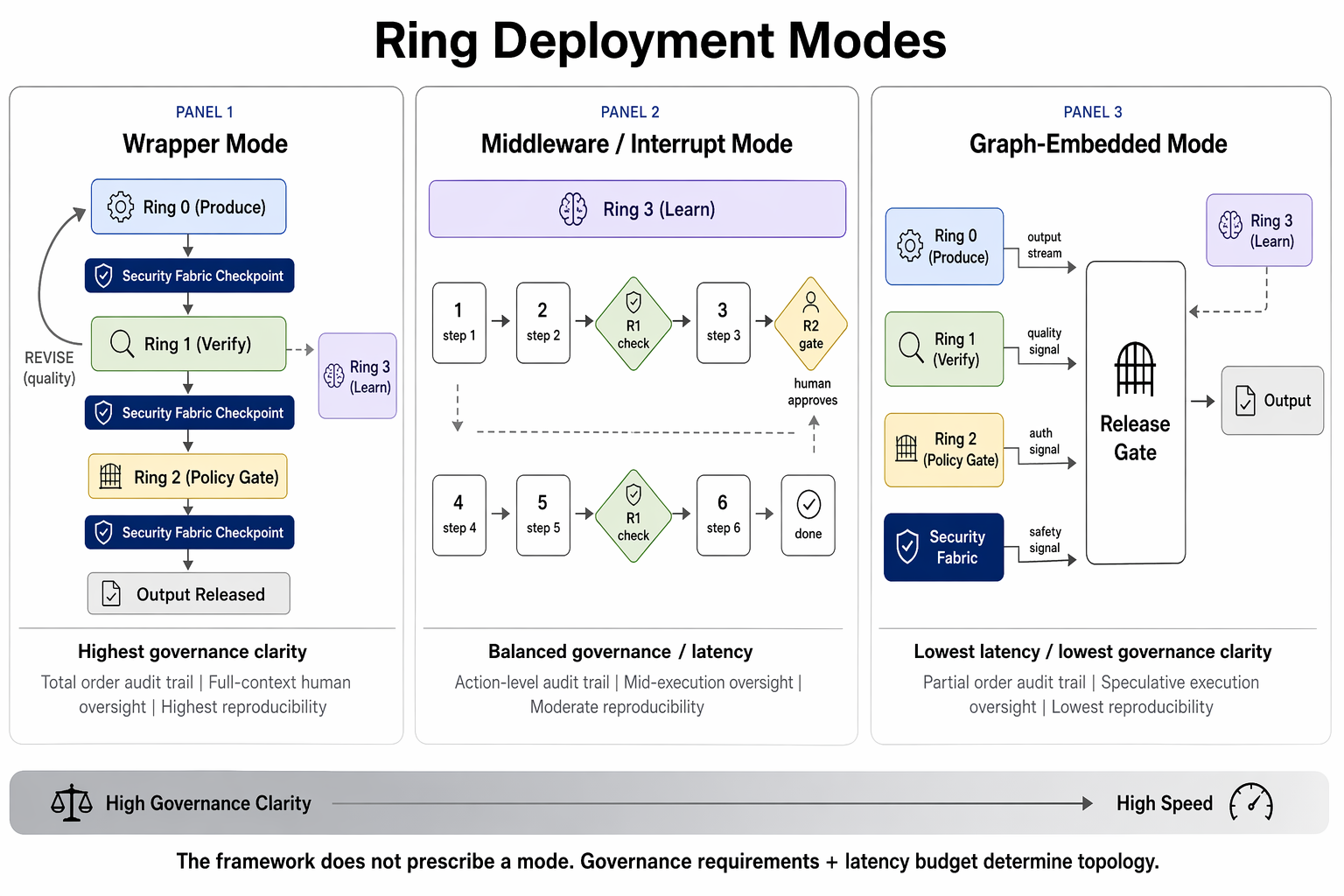Click the document icon in the Output box
The width and height of the screenshot is (1344, 896).
point(1245,401)
